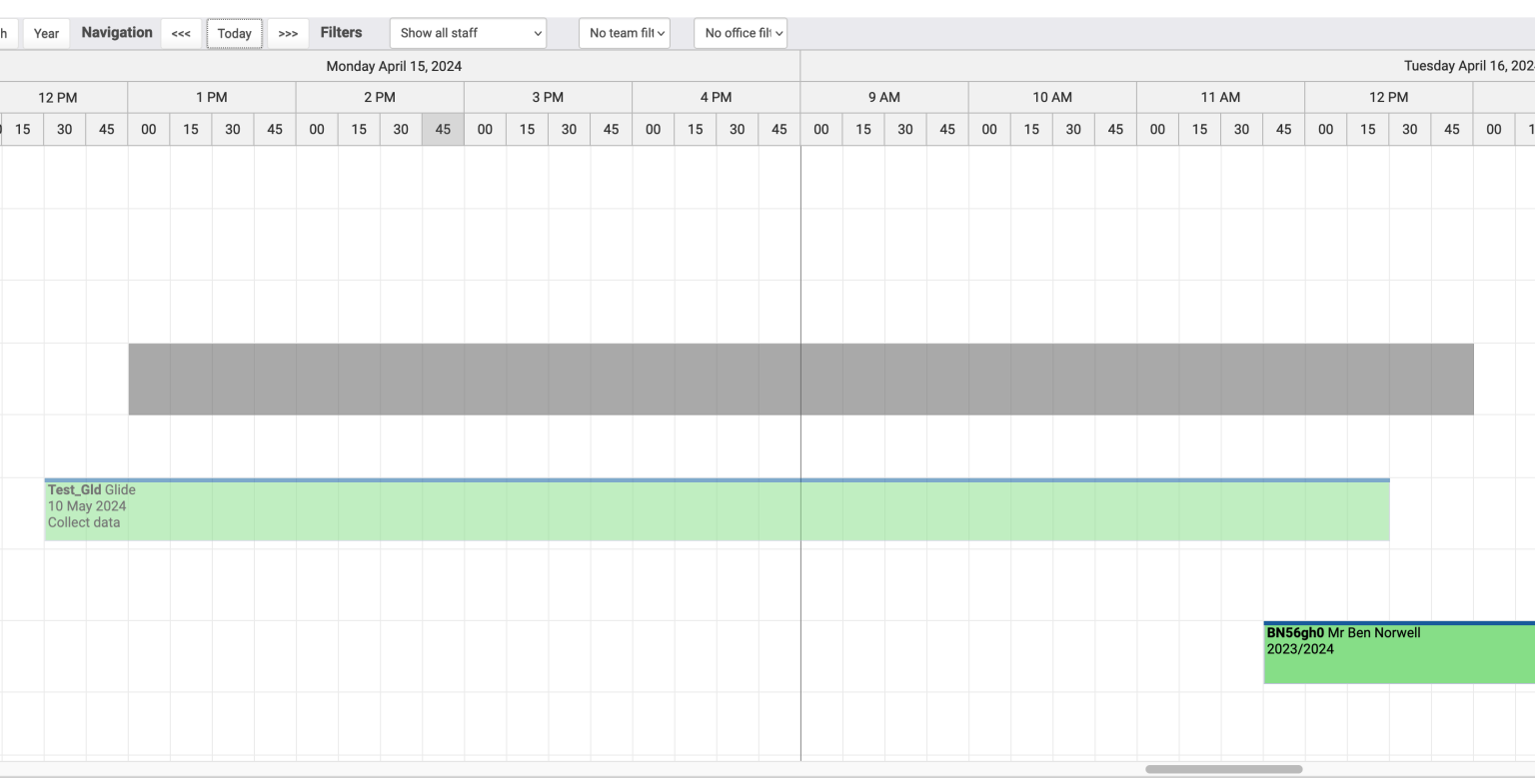Click the blue strip above the Glide booking
This screenshot has height=784, width=1535.
[700, 480]
